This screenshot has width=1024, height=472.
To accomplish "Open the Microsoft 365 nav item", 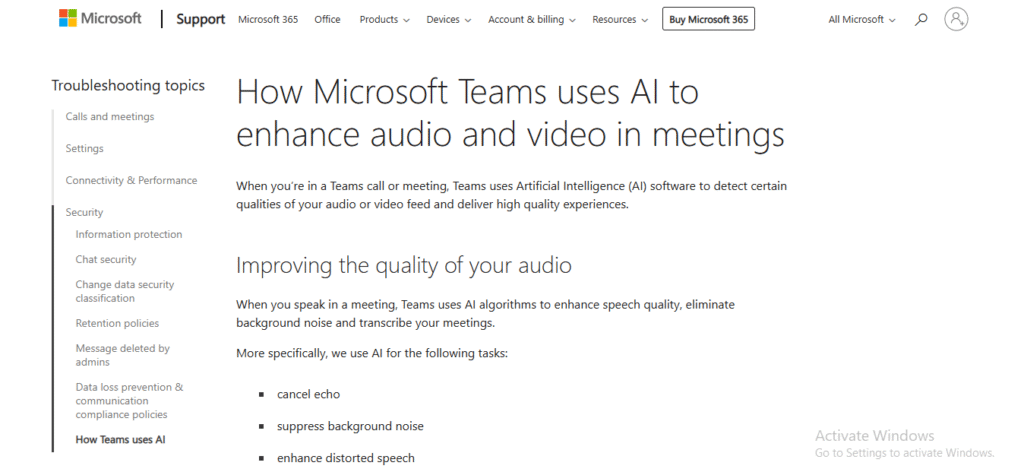I will pos(268,20).
